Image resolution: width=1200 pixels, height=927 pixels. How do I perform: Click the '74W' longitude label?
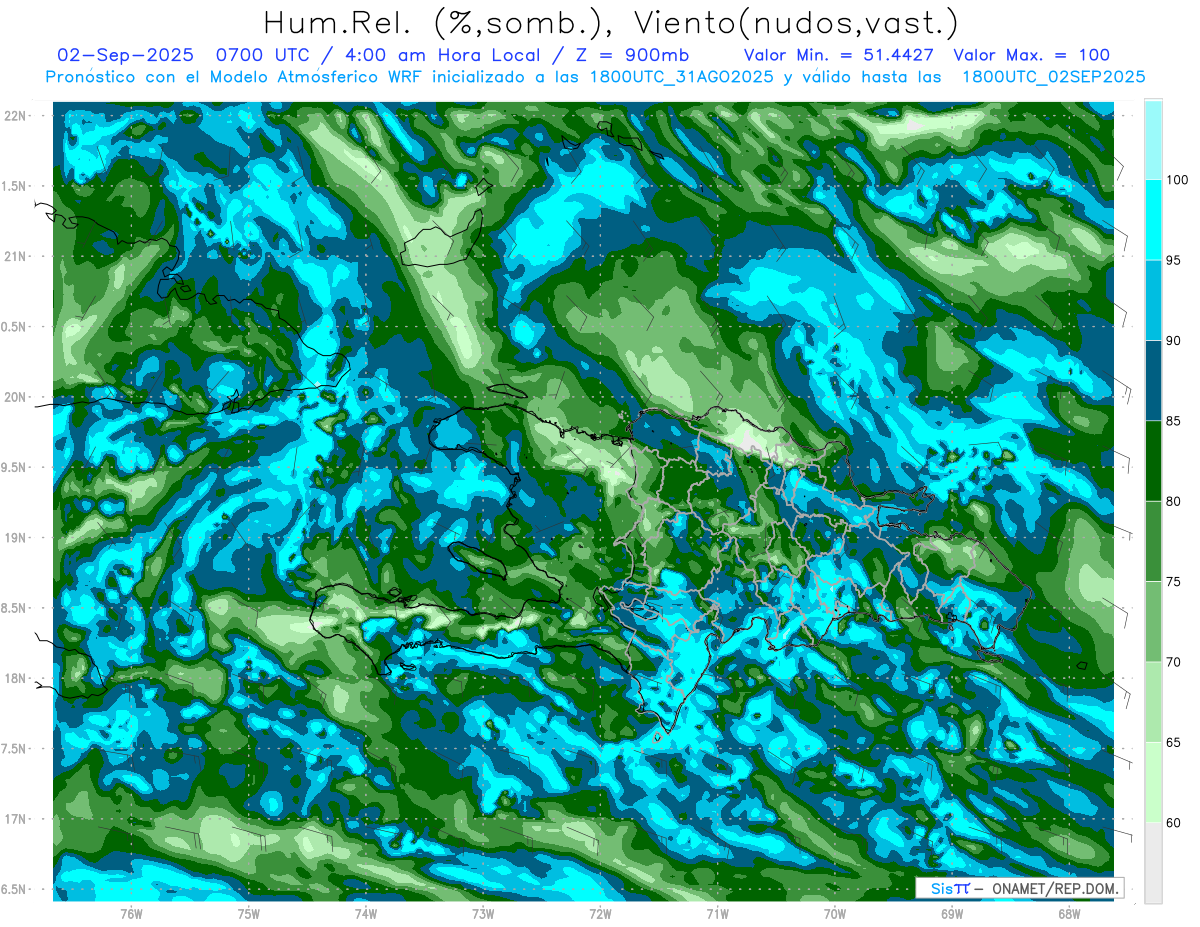[x=366, y=913]
